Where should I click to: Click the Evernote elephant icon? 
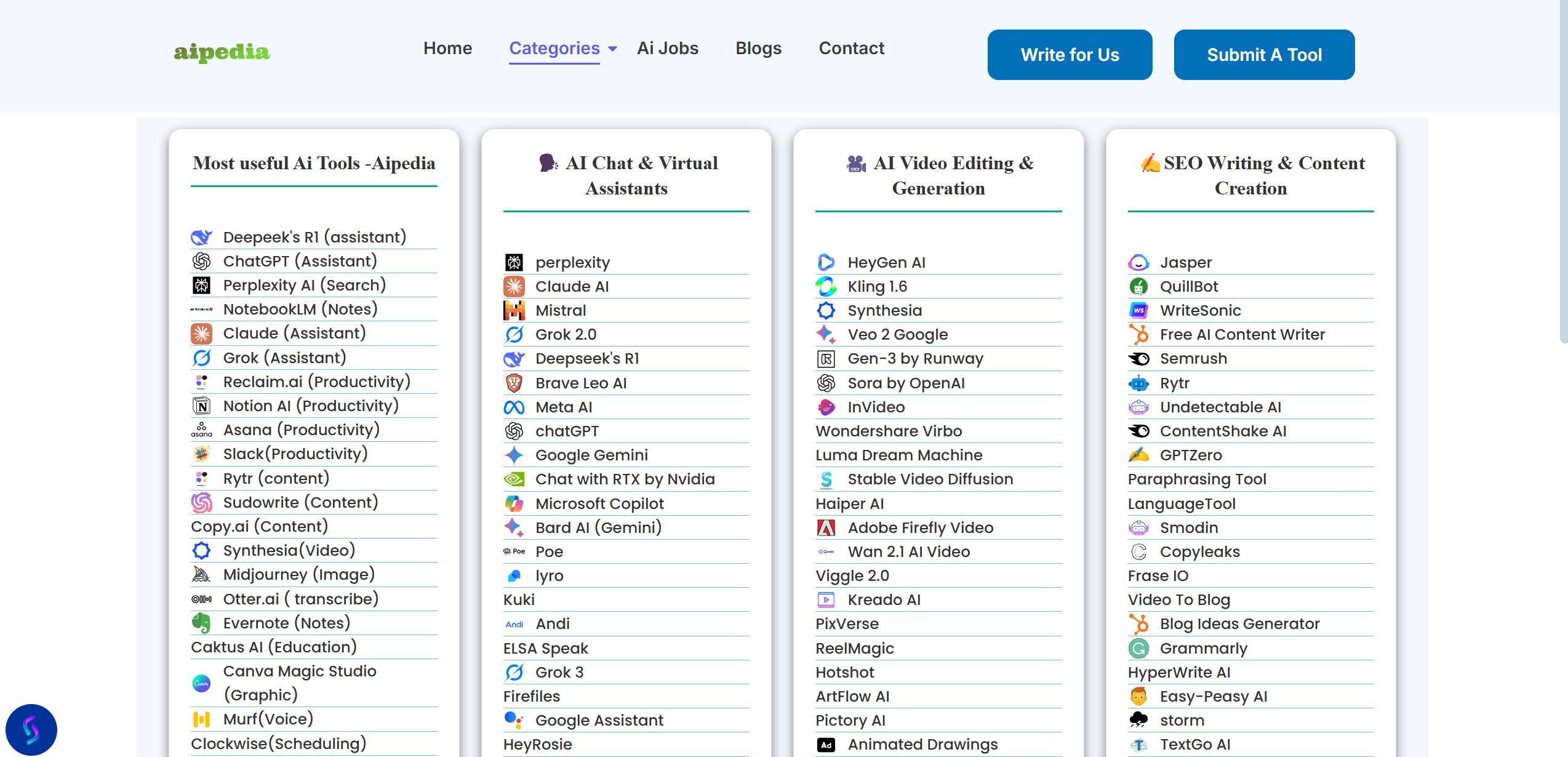tap(201, 623)
